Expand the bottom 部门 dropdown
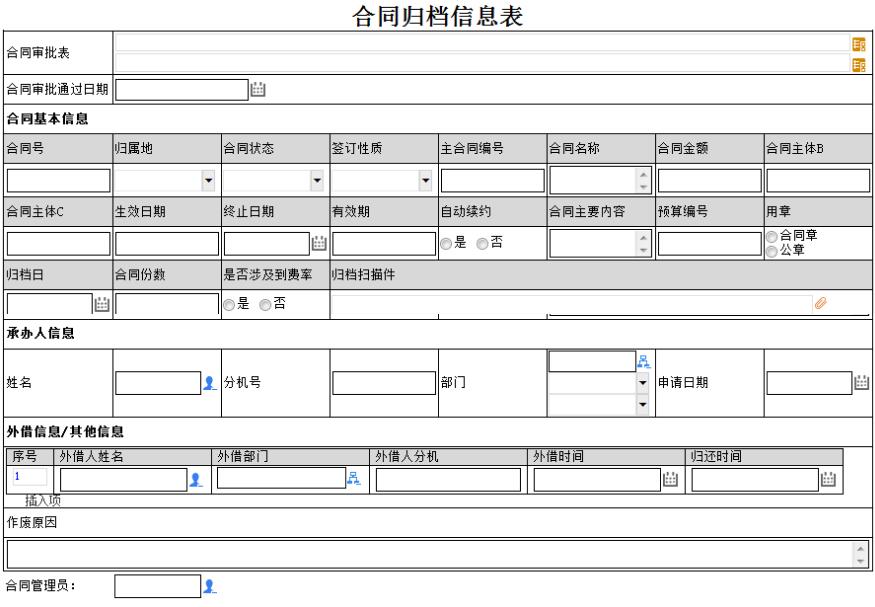The height and width of the screenshot is (607, 875). [643, 404]
